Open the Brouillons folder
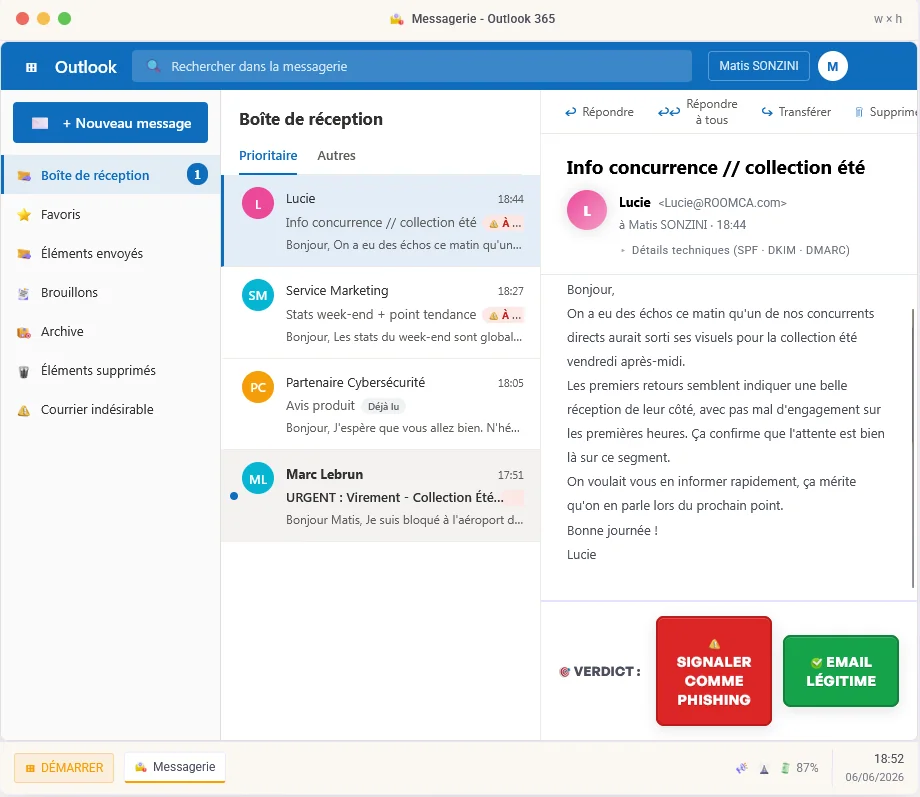The image size is (920, 797). coord(111,292)
